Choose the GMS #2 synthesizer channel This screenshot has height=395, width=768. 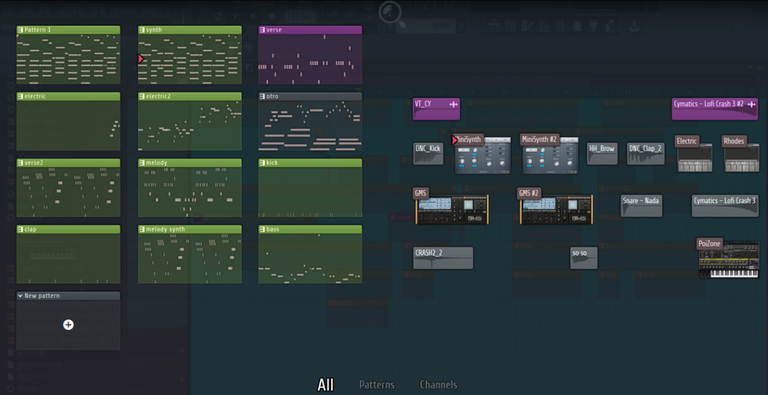point(555,206)
